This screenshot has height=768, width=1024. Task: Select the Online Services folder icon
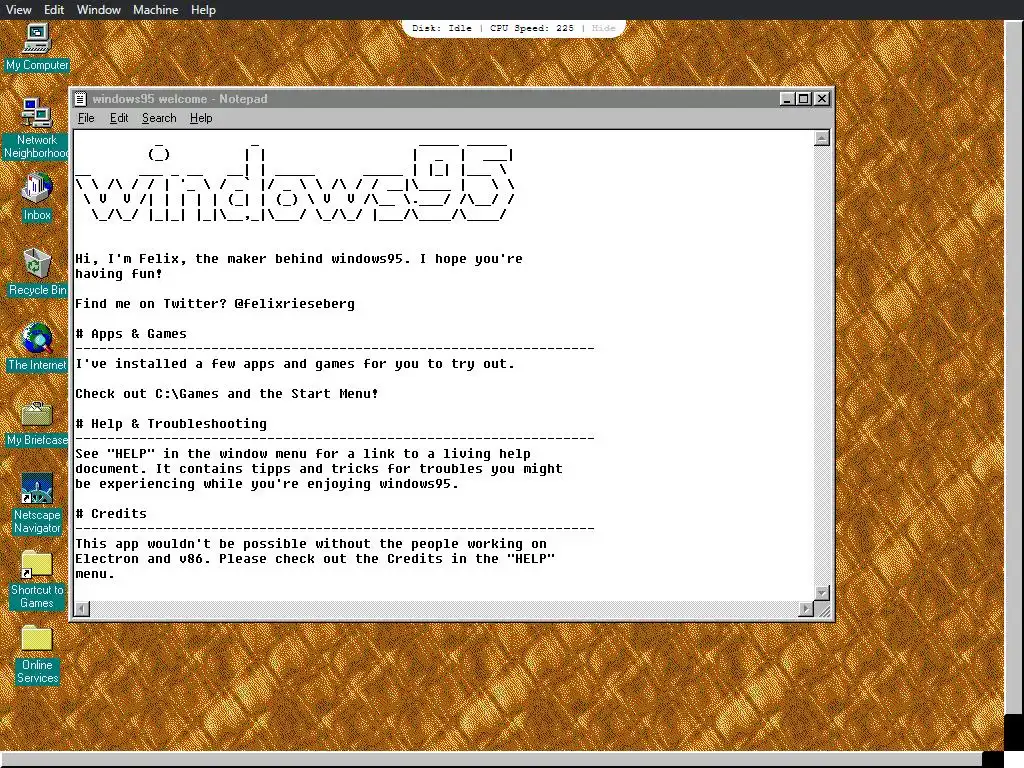click(37, 654)
